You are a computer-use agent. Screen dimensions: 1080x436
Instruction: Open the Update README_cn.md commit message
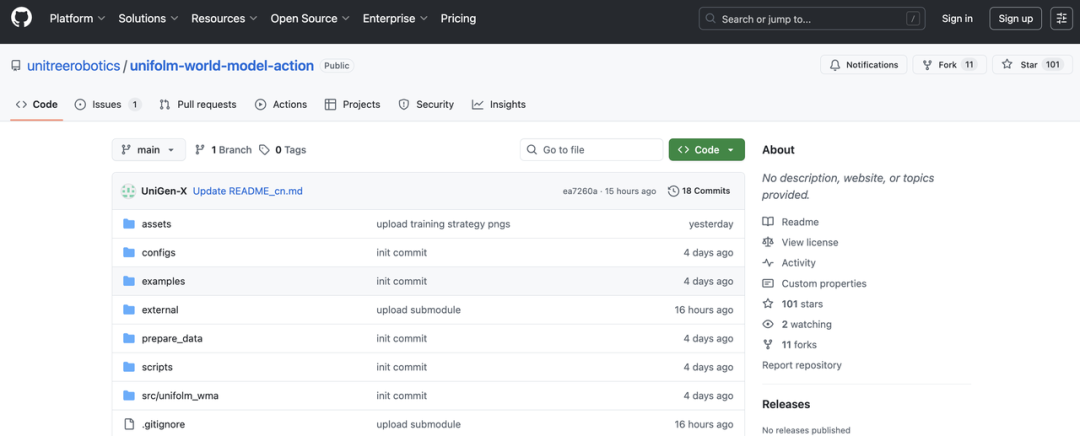247,191
